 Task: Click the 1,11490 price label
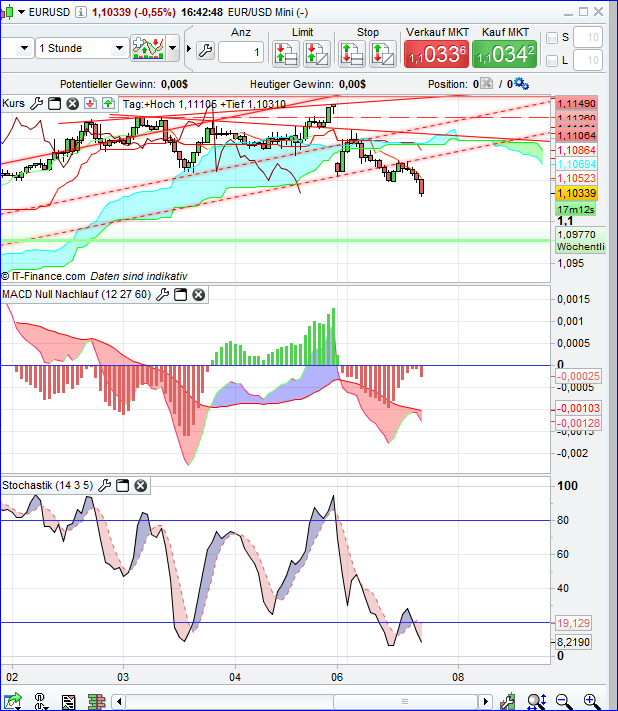coord(576,103)
